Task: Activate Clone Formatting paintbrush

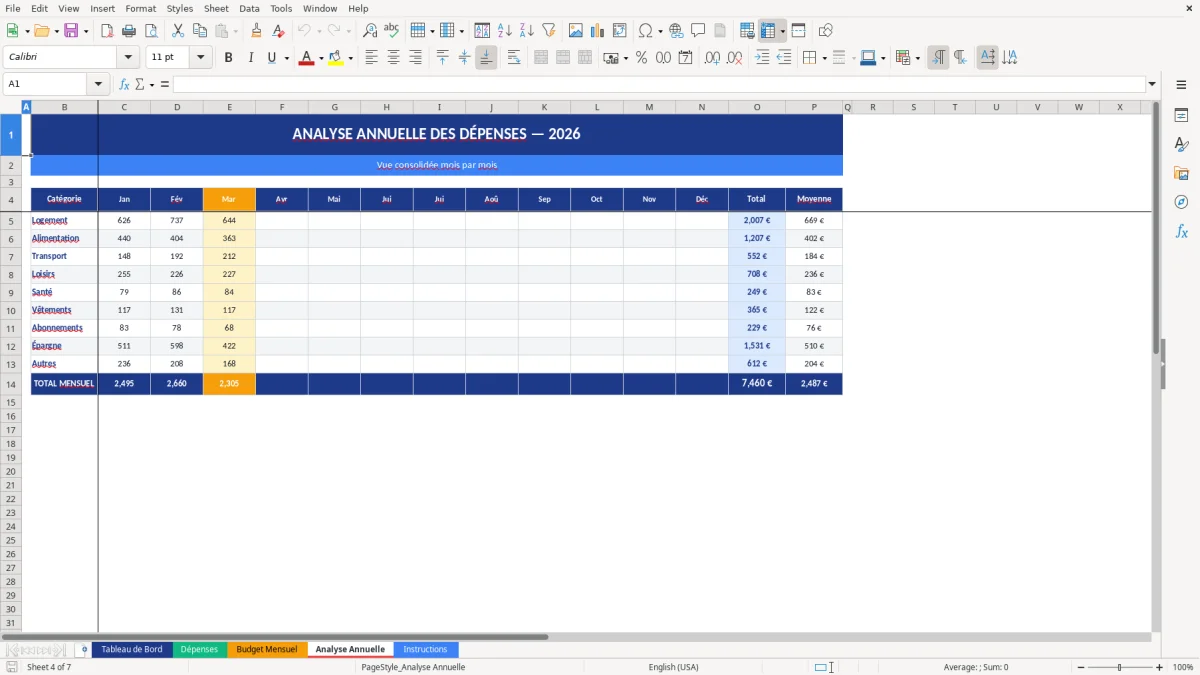Action: [x=257, y=31]
